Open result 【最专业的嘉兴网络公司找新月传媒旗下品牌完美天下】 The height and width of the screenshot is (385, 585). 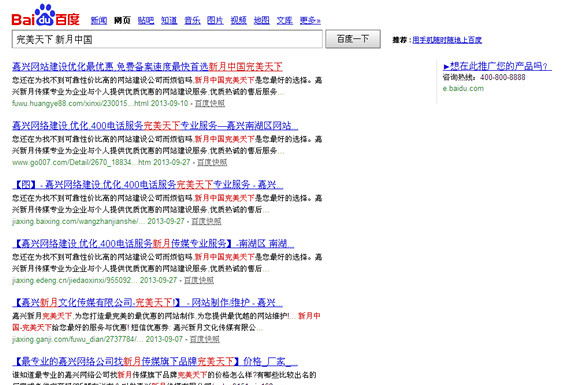[x=155, y=361]
